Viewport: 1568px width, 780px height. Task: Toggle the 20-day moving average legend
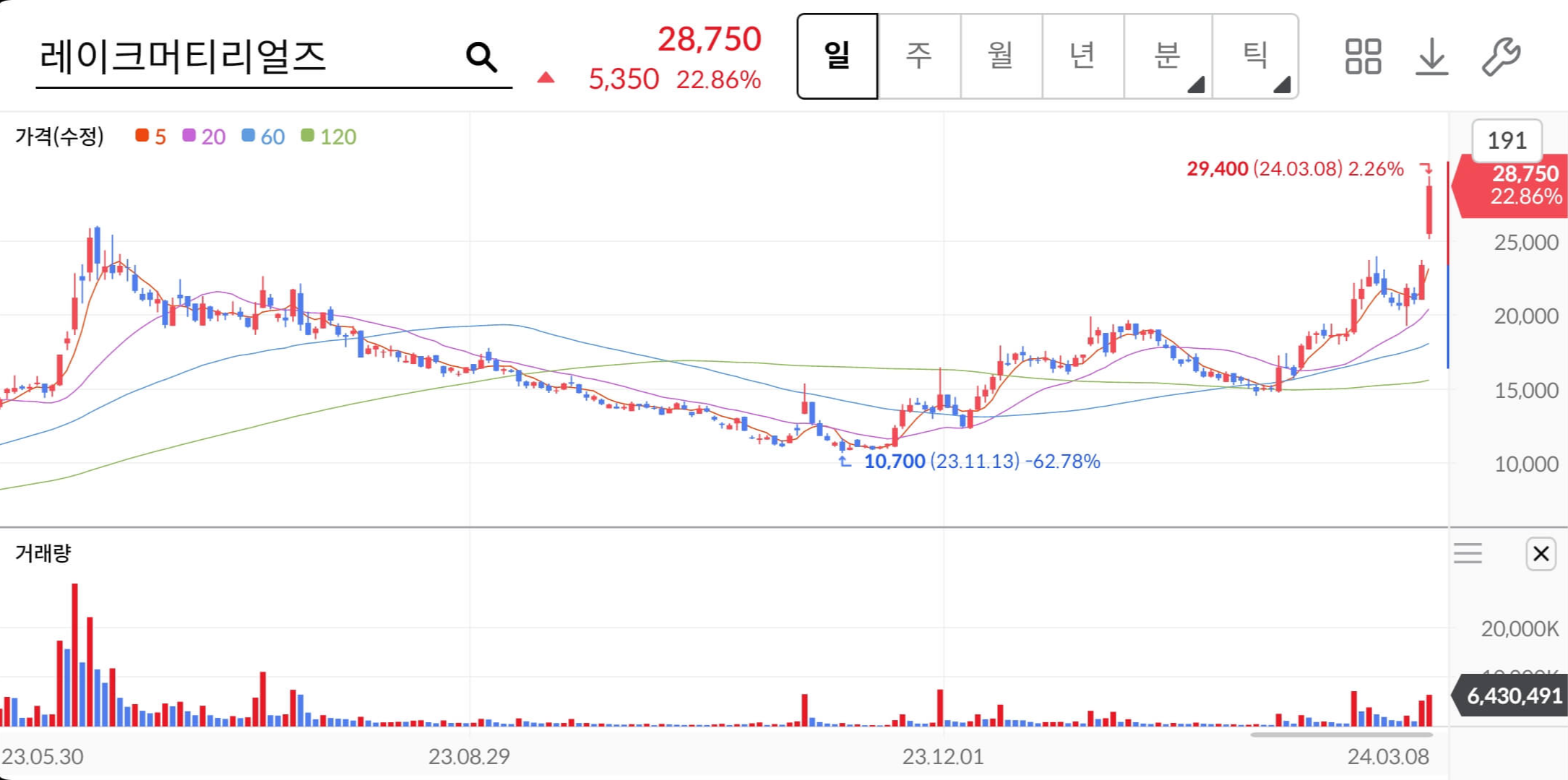pos(204,136)
